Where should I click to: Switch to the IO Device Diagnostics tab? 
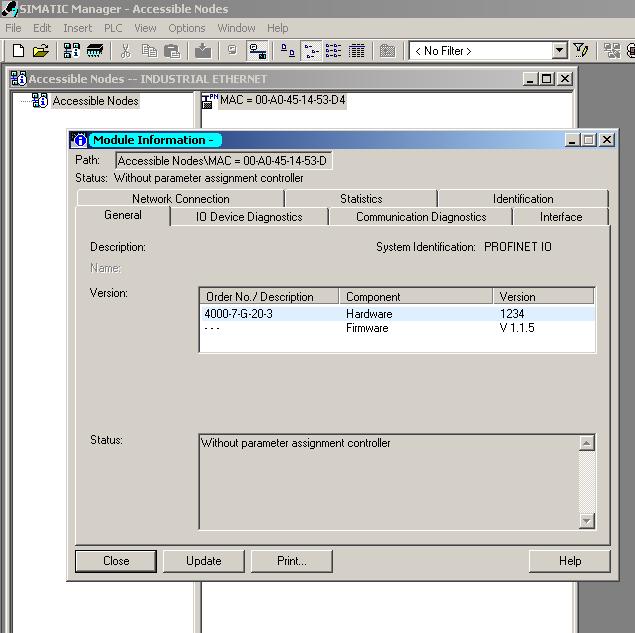point(249,217)
